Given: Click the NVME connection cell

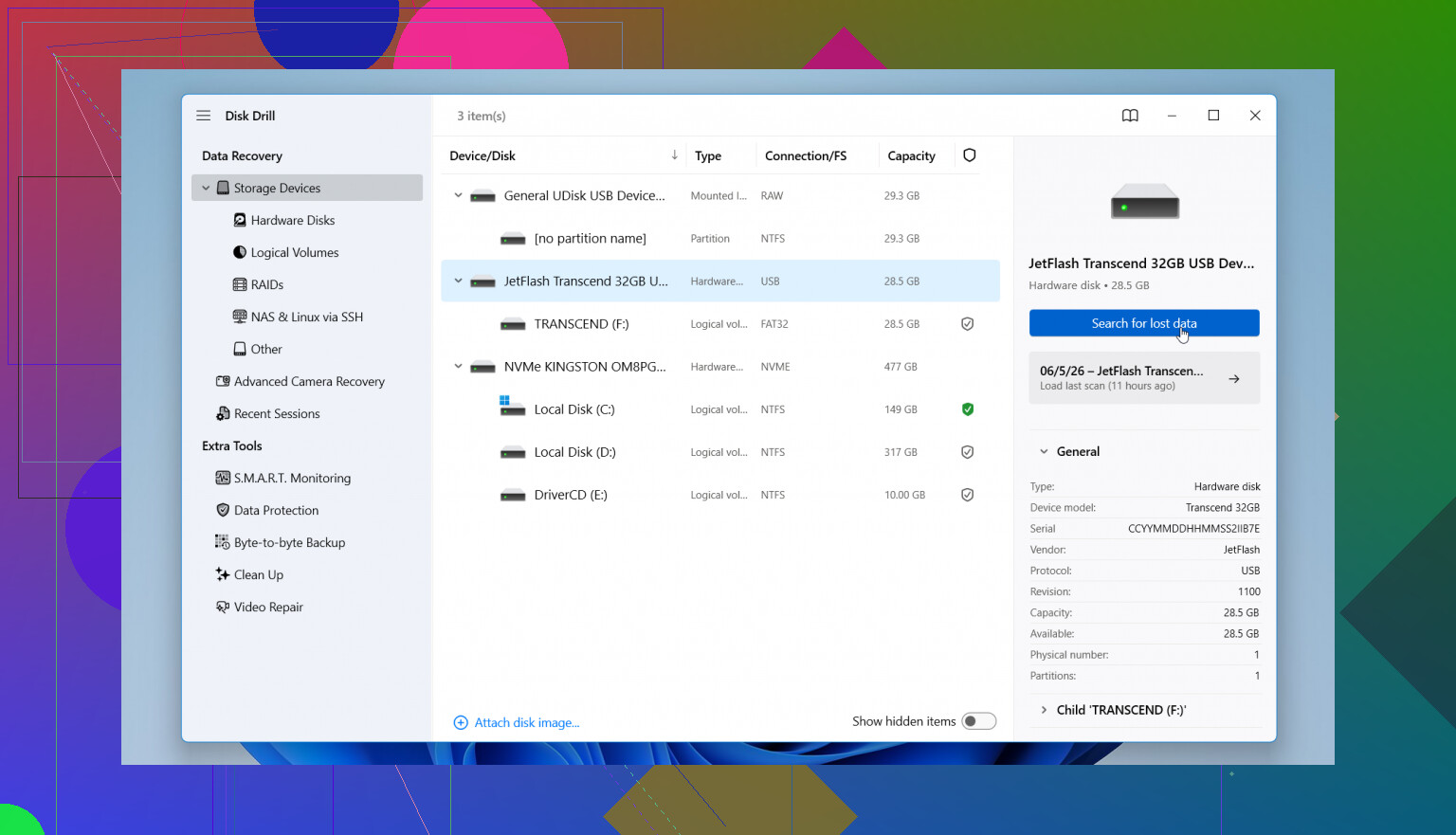Looking at the screenshot, I should [x=775, y=367].
